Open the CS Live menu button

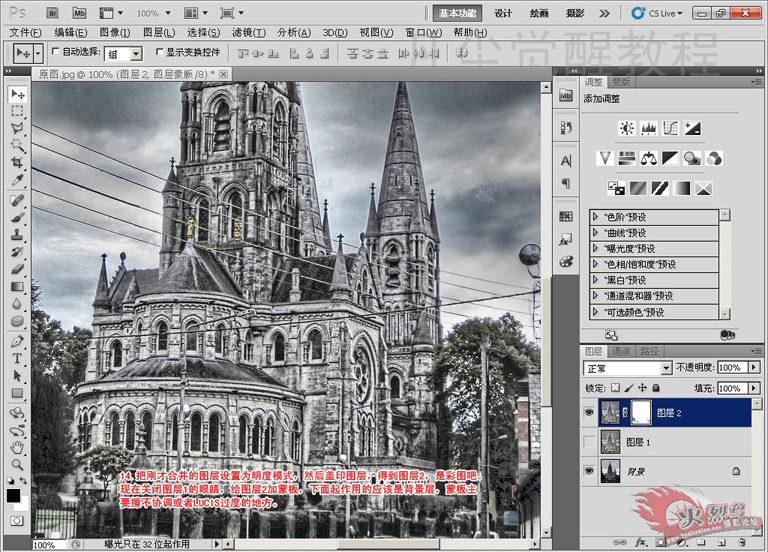pos(656,13)
